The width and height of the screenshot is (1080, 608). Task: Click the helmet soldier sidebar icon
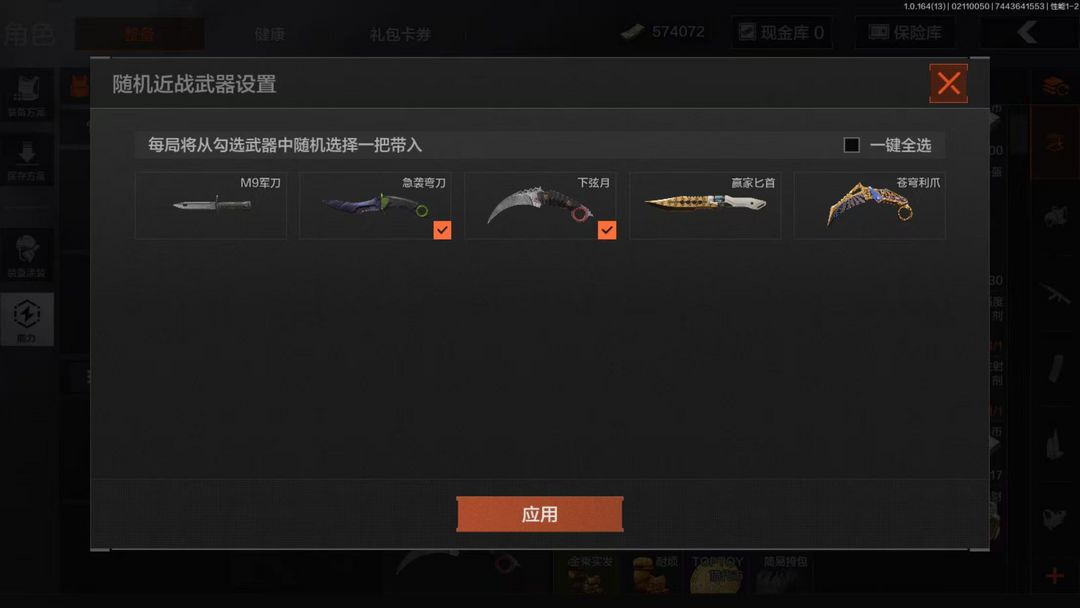click(27, 255)
